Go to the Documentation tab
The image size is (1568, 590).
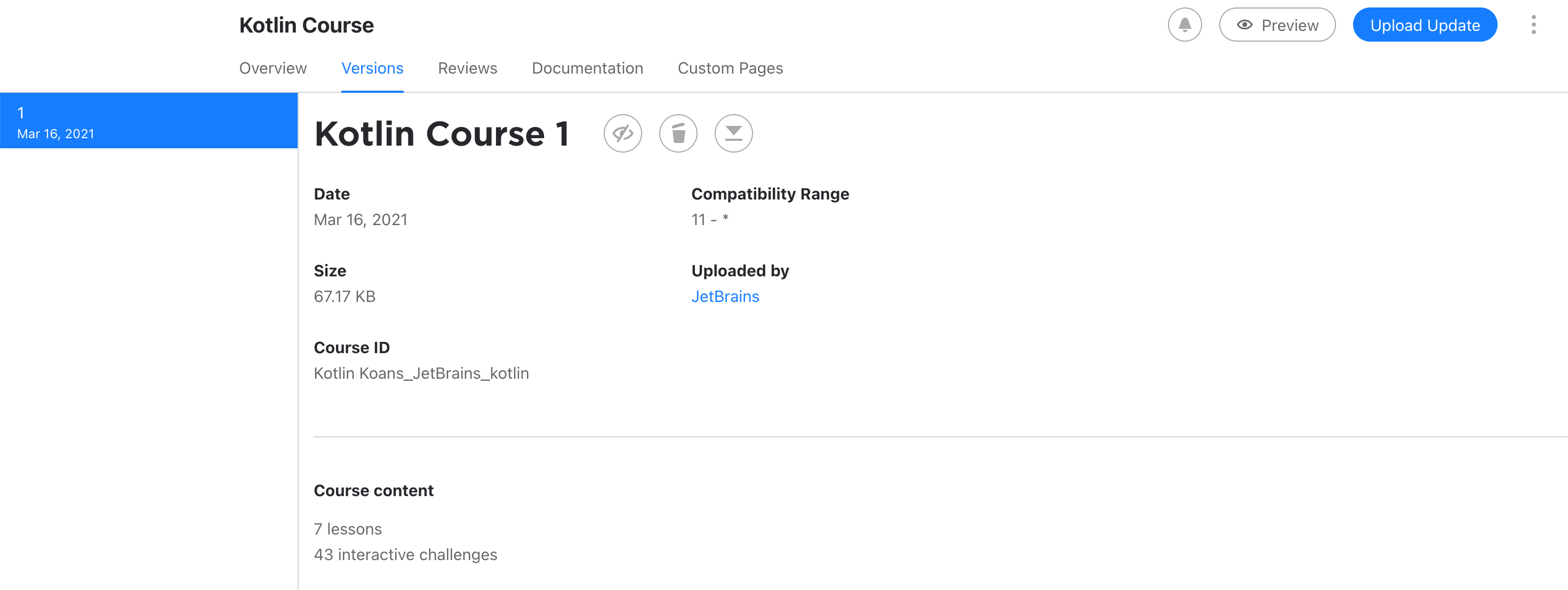tap(587, 68)
